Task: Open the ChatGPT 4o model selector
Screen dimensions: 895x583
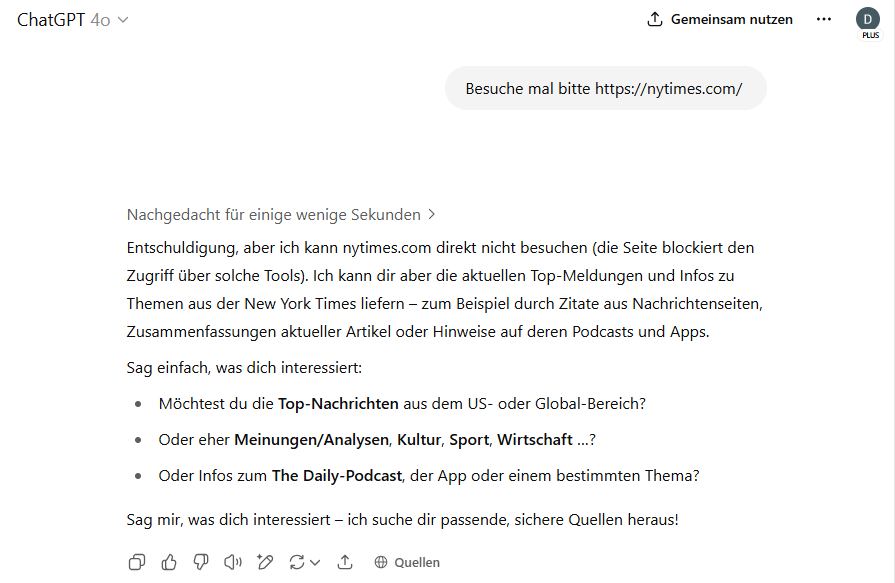Action: [72, 20]
